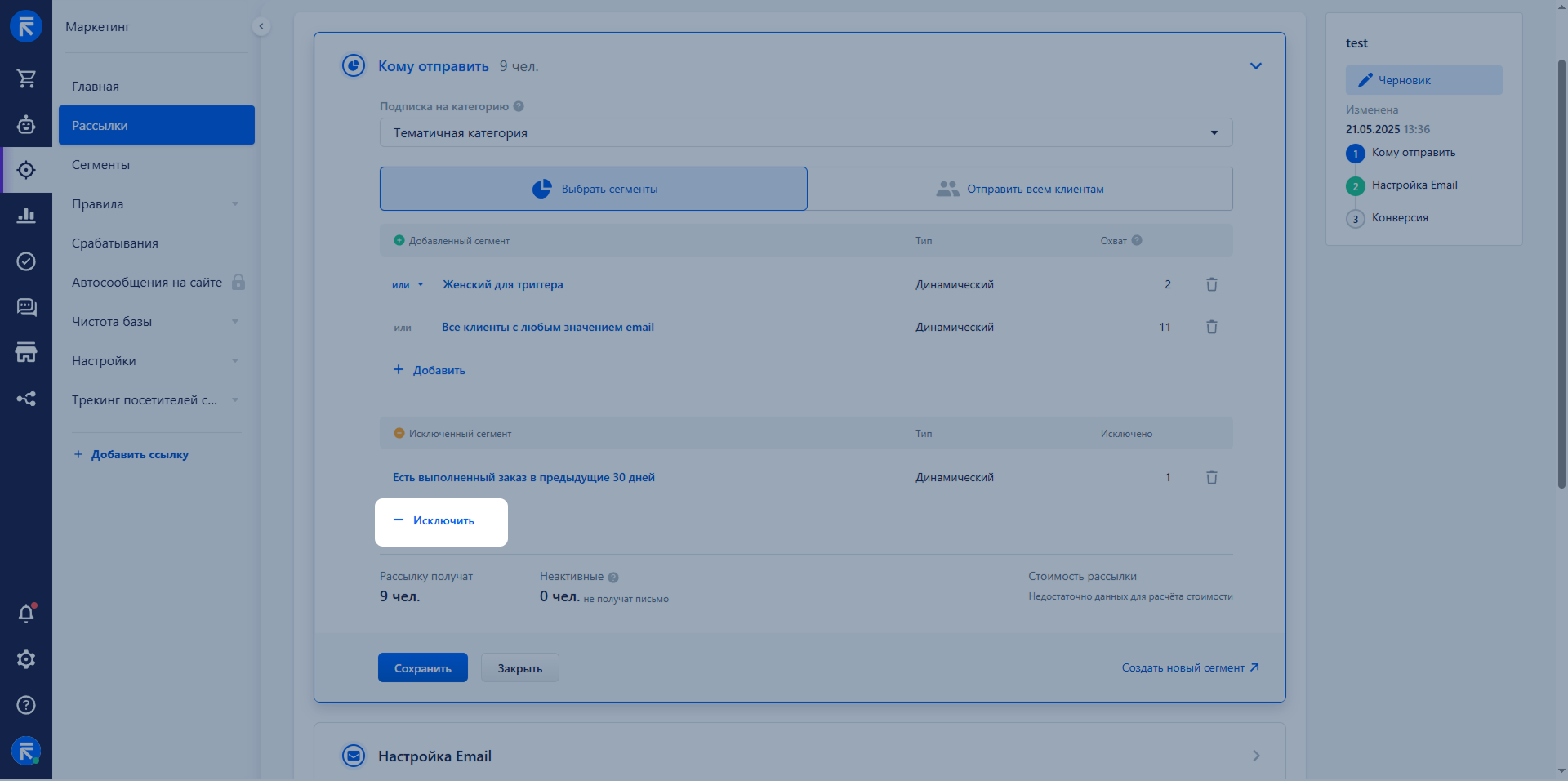Open the 'Главная' menu item
The height and width of the screenshot is (781, 1568).
96,87
